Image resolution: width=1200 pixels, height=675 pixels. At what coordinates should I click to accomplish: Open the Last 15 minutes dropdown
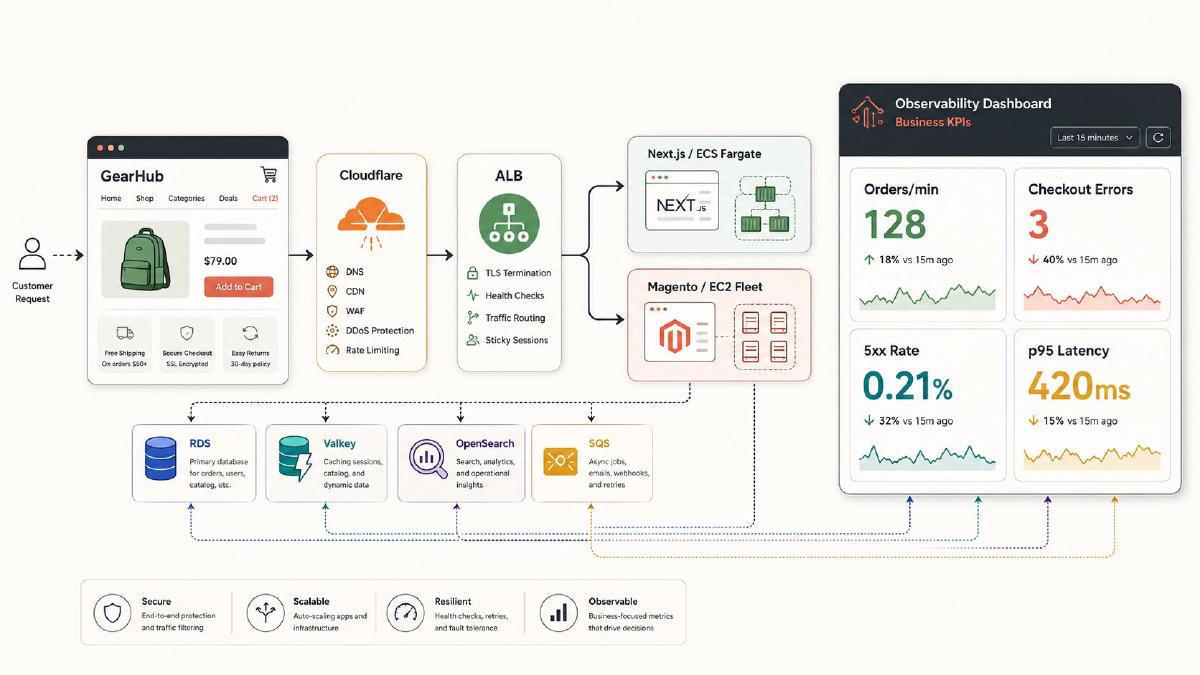coord(1095,137)
